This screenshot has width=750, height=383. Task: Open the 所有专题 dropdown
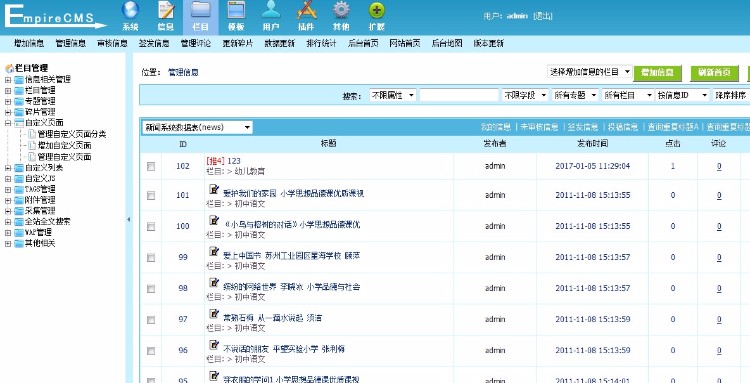pos(575,95)
